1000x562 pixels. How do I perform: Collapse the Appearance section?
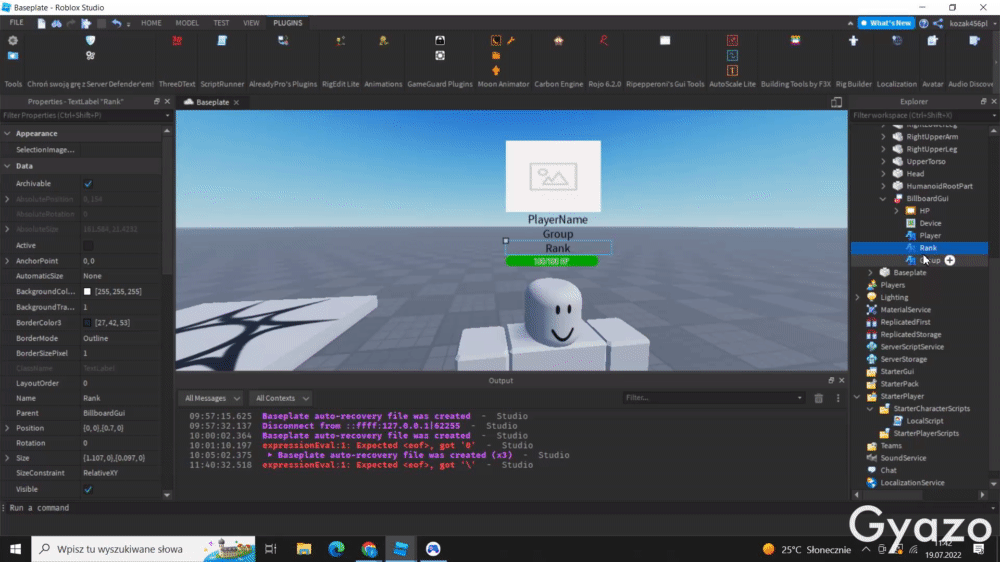click(x=7, y=133)
